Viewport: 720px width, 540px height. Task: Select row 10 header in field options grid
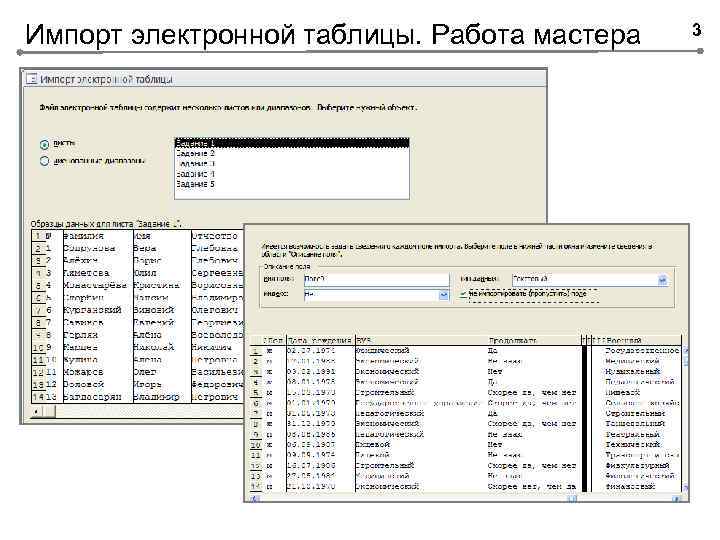tap(256, 444)
